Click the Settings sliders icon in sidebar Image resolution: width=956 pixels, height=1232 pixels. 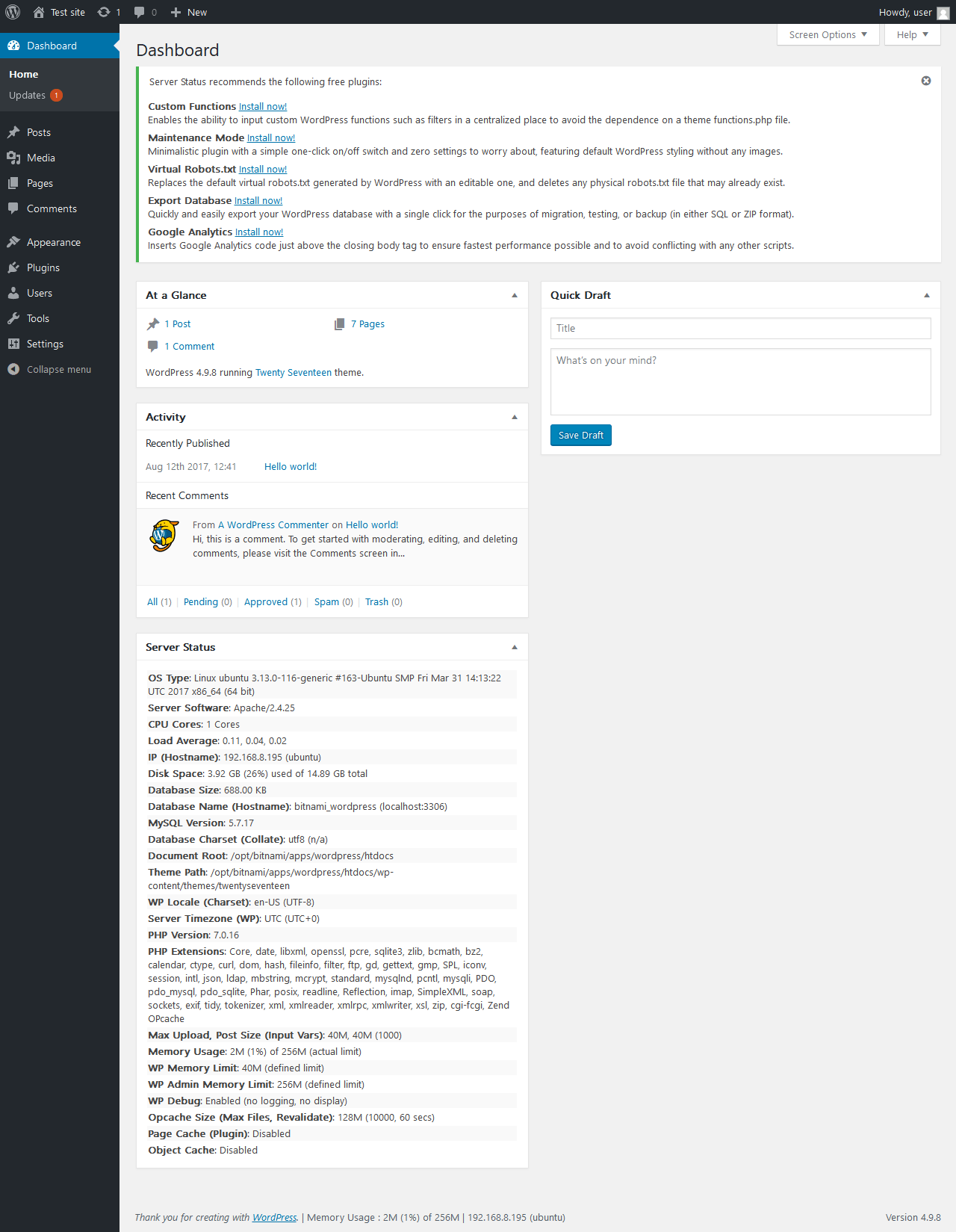(x=13, y=344)
